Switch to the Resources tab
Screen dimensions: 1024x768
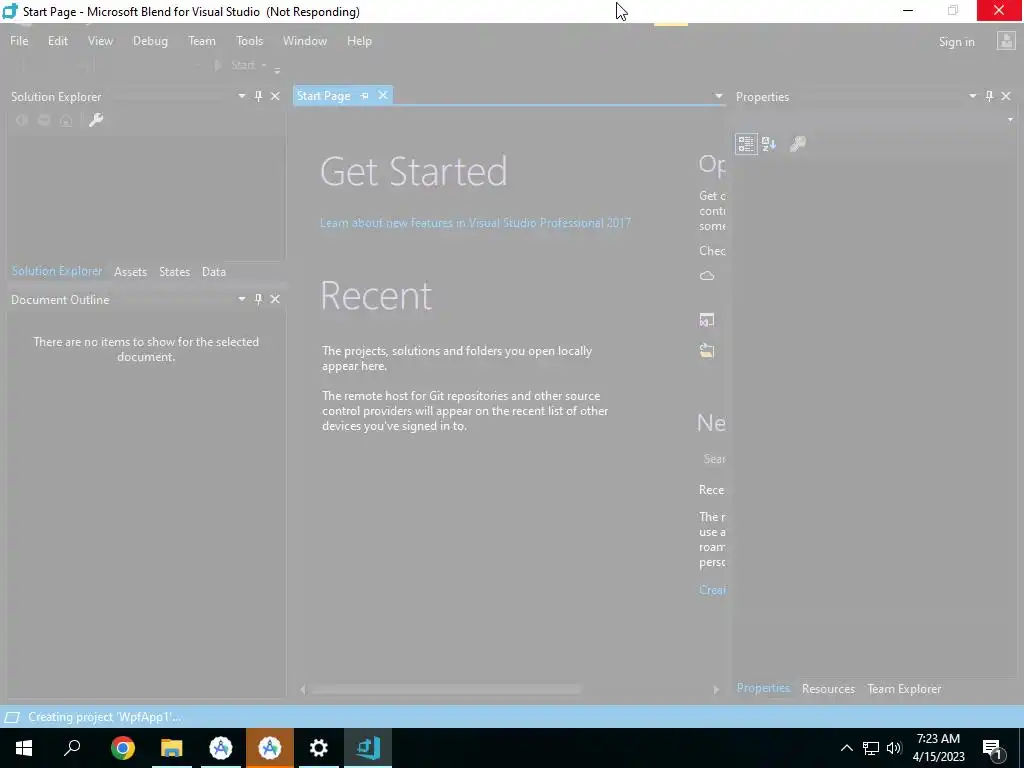point(828,688)
